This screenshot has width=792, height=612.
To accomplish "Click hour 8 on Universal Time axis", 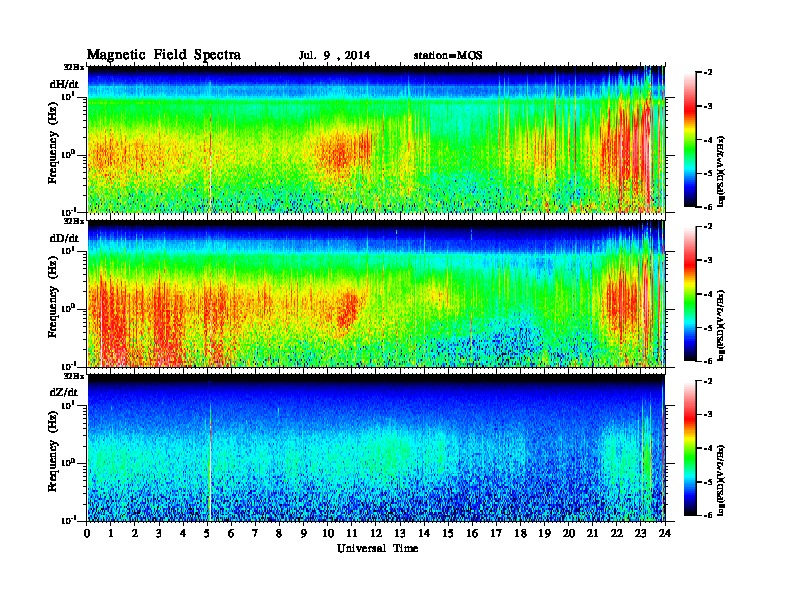I will 279,534.
